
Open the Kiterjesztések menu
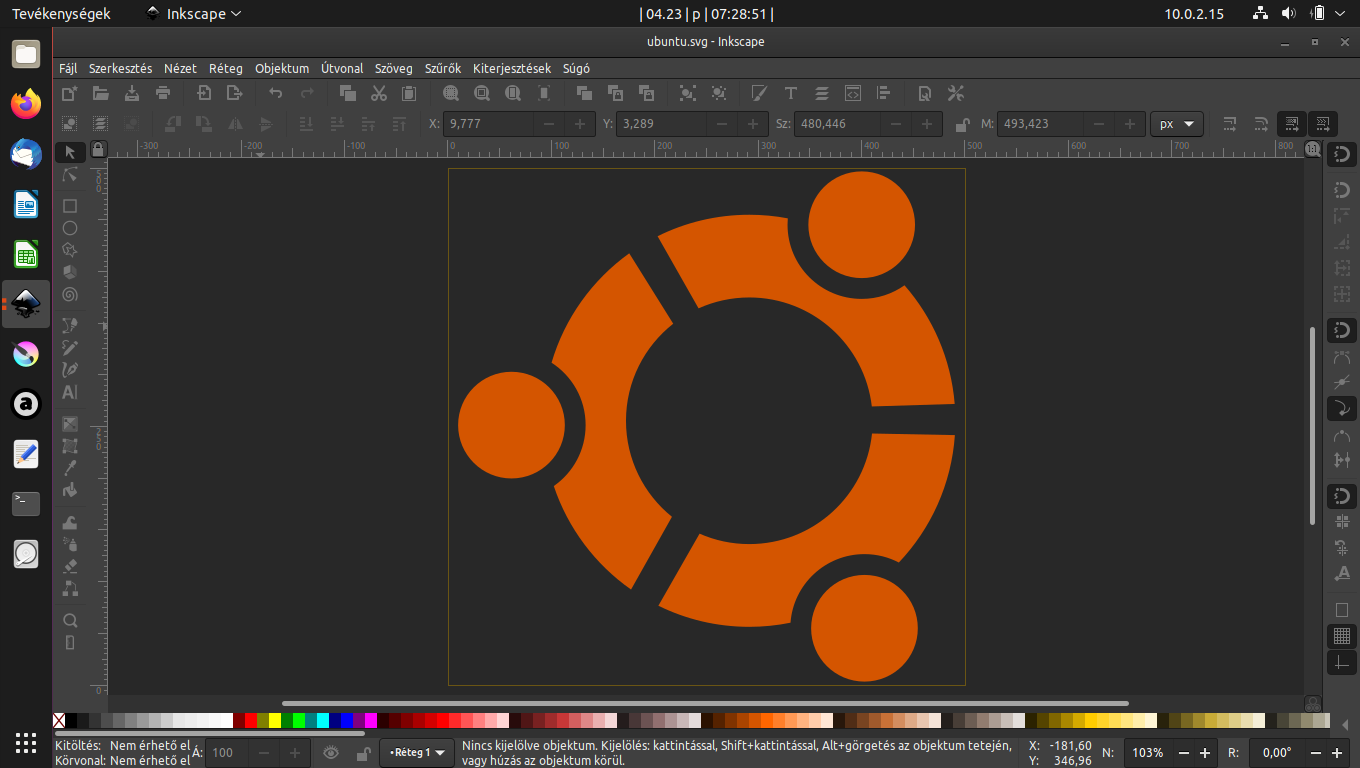click(512, 69)
